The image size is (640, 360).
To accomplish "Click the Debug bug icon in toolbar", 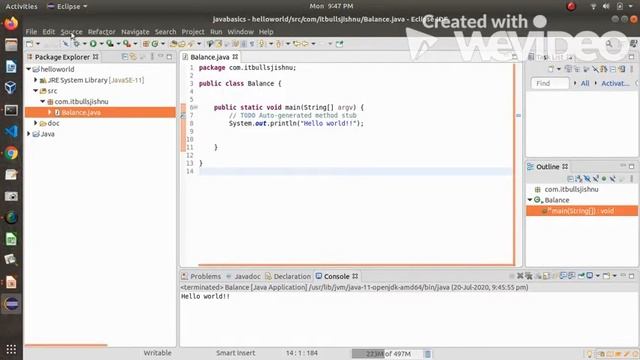I will 76,44.
